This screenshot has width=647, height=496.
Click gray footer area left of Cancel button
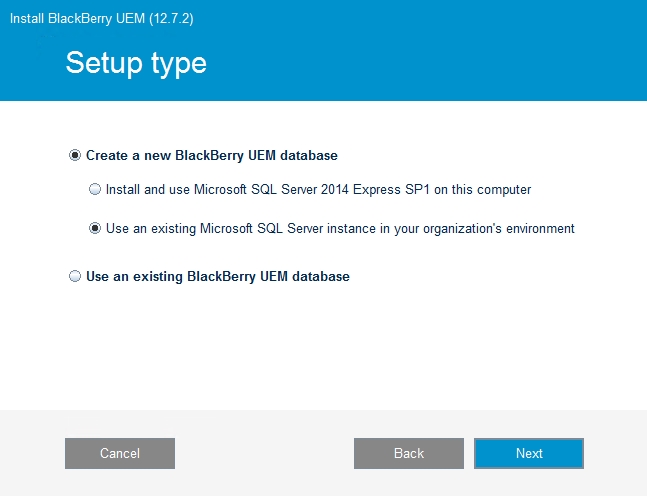coord(32,453)
